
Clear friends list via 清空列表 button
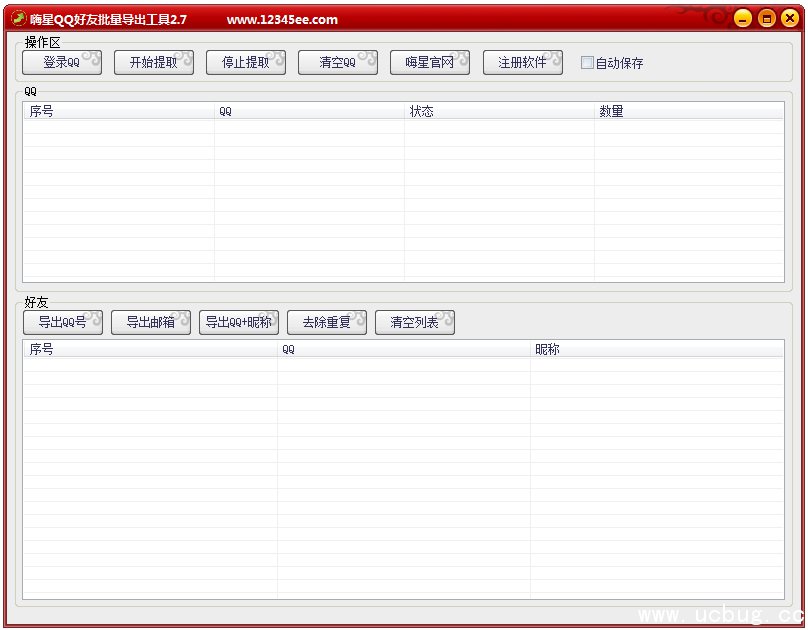[x=414, y=322]
